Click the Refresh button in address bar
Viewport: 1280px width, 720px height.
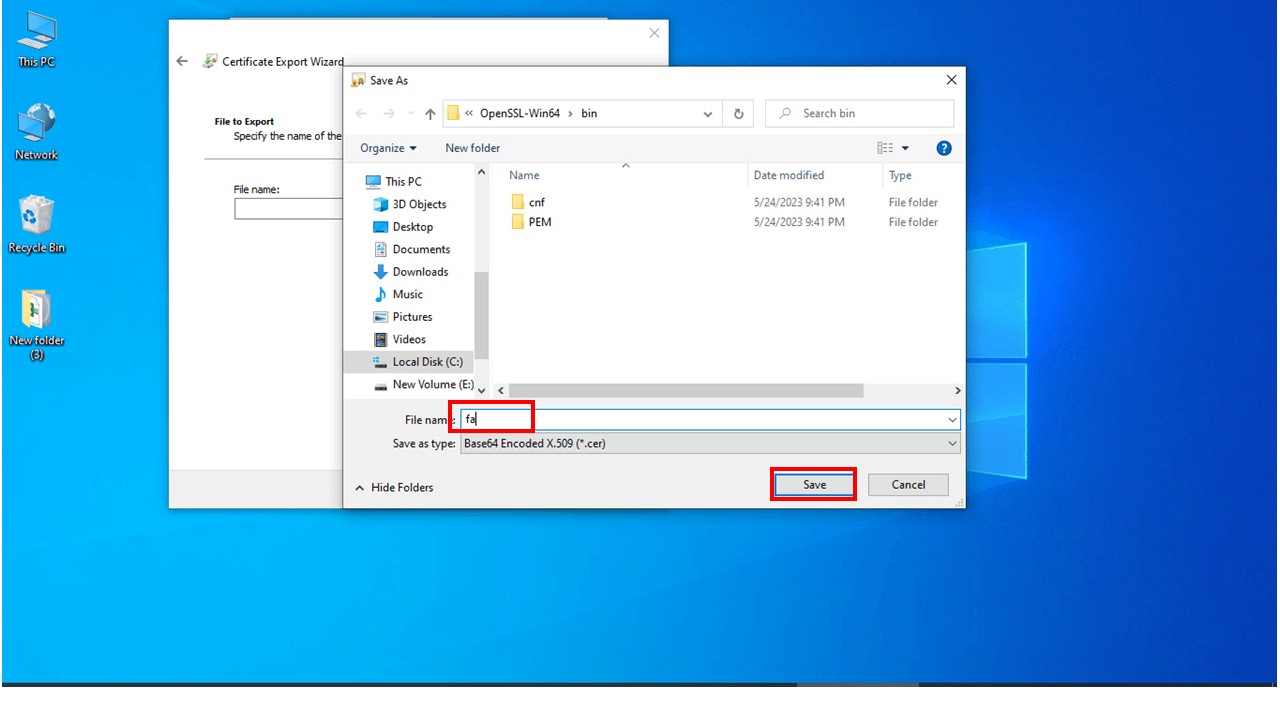[738, 114]
